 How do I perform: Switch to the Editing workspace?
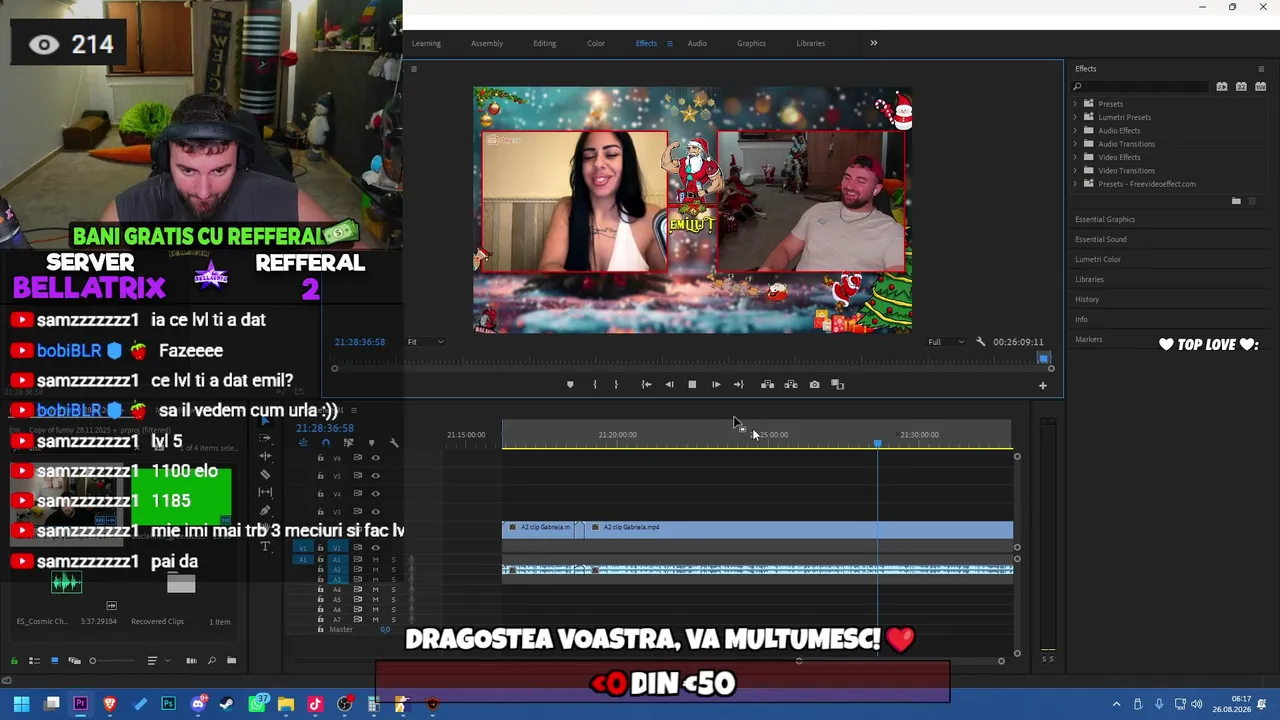tap(545, 43)
